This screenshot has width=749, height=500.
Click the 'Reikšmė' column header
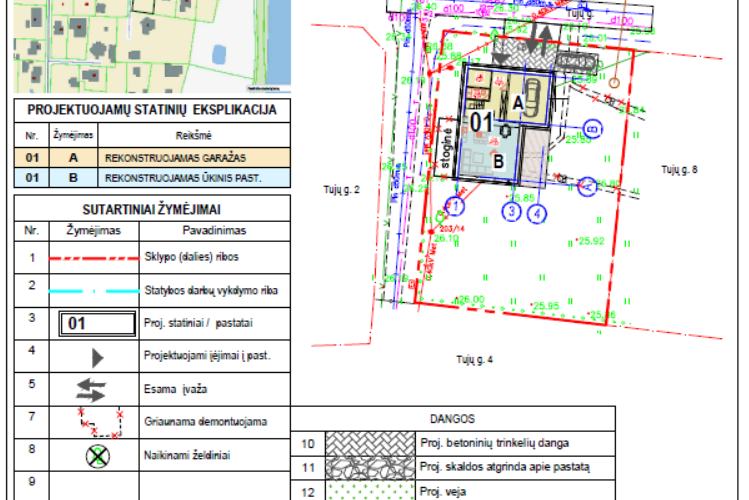(193, 136)
